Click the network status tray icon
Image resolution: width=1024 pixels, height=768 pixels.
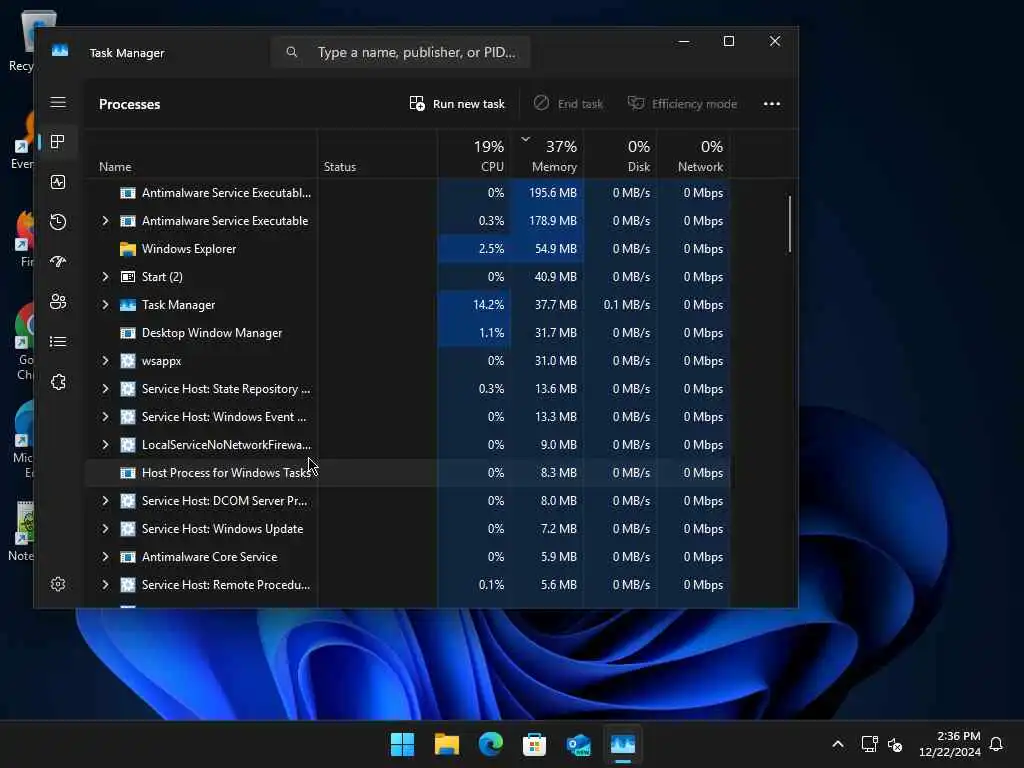(869, 744)
